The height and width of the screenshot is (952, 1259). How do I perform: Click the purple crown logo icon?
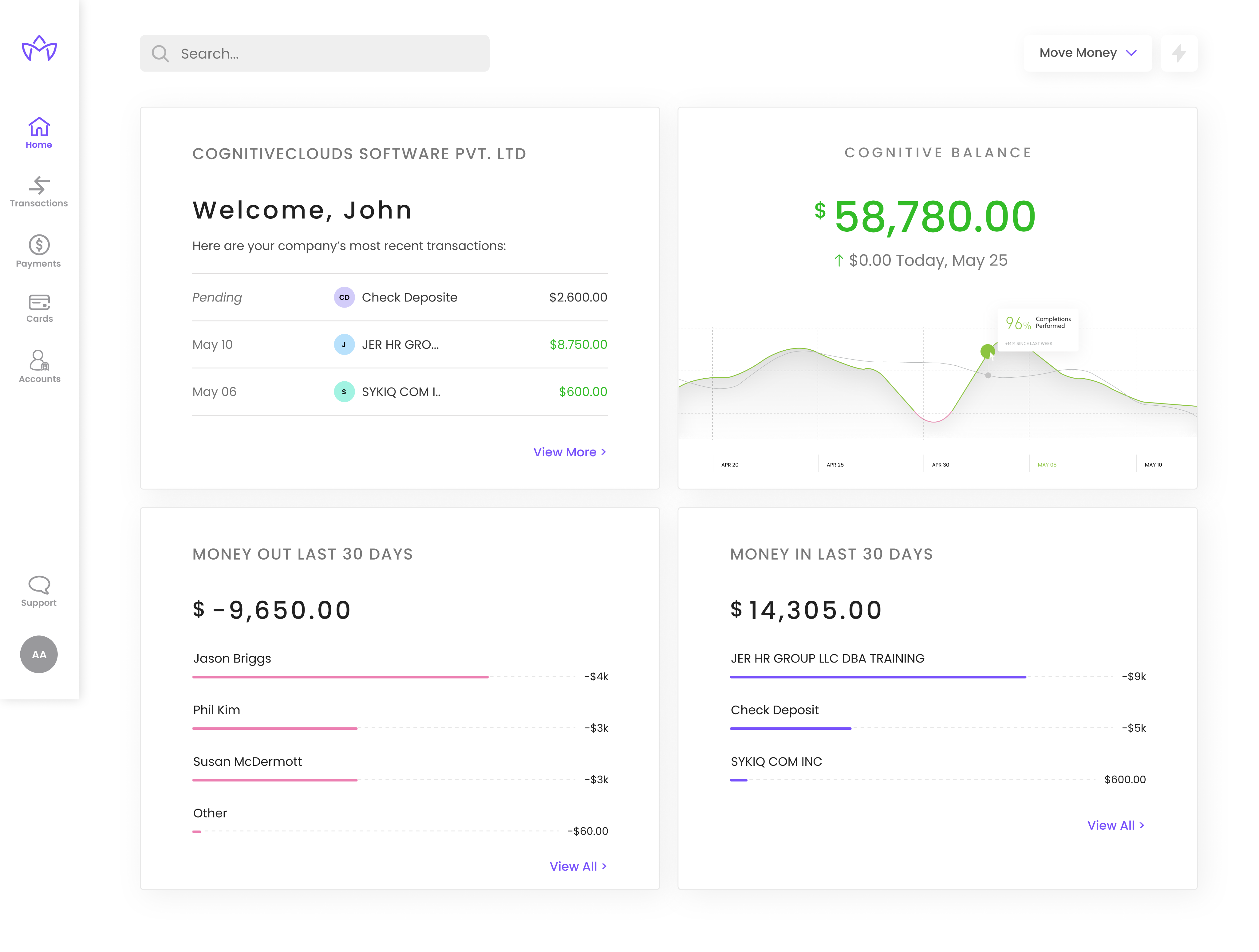point(39,48)
